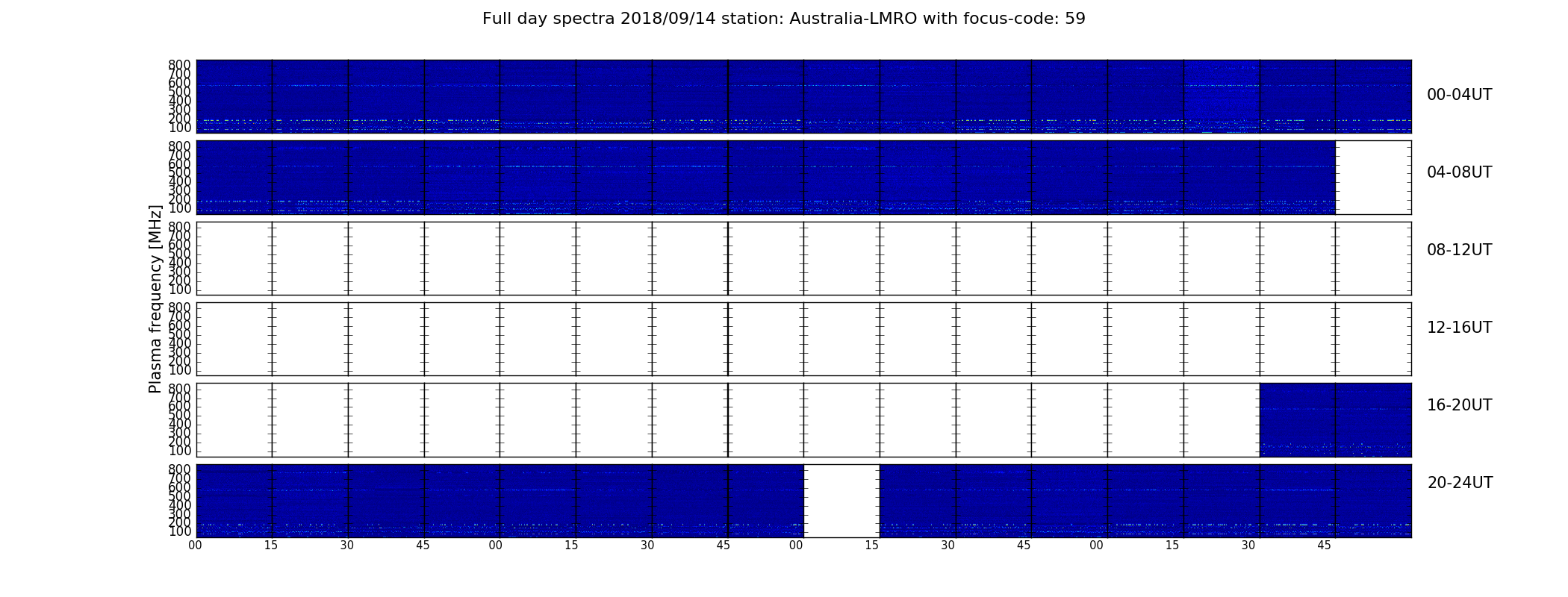1568x597 pixels.
Task: Click the "600" tick label of the 04-08UT panel
Action: 179,164
